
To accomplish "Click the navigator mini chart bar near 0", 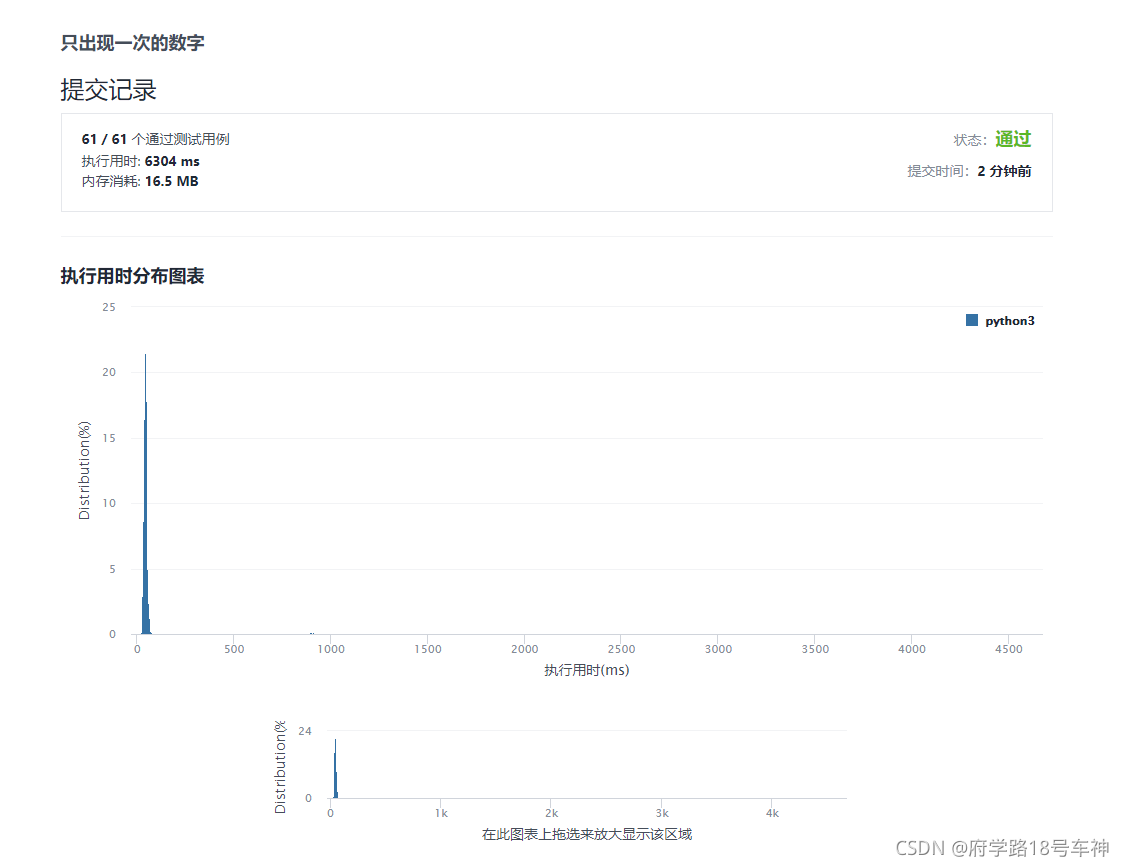I will pos(335,769).
